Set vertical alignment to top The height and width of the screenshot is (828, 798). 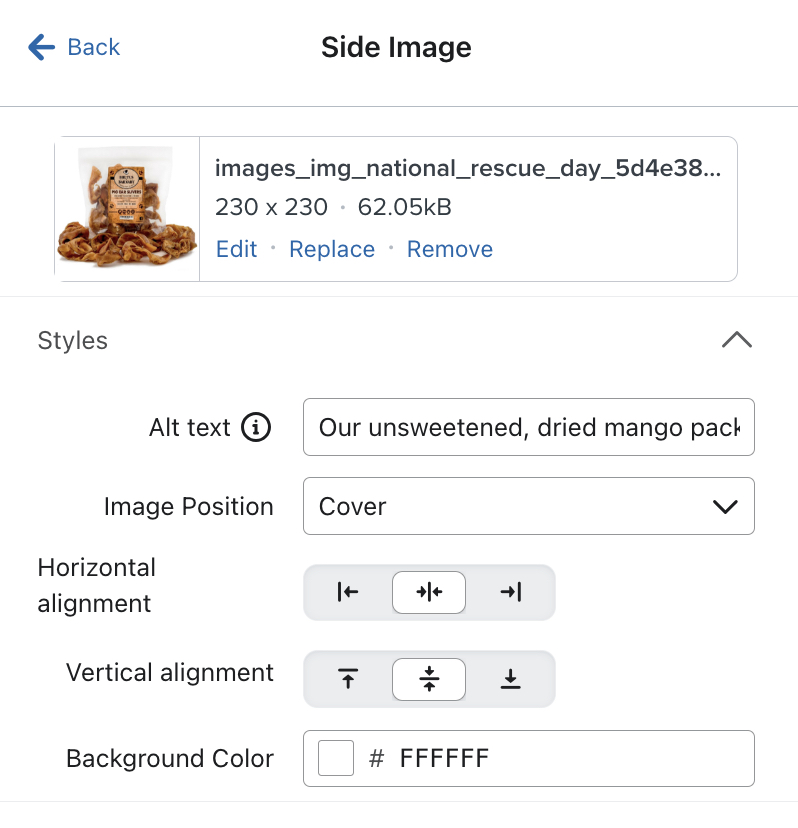[346, 678]
